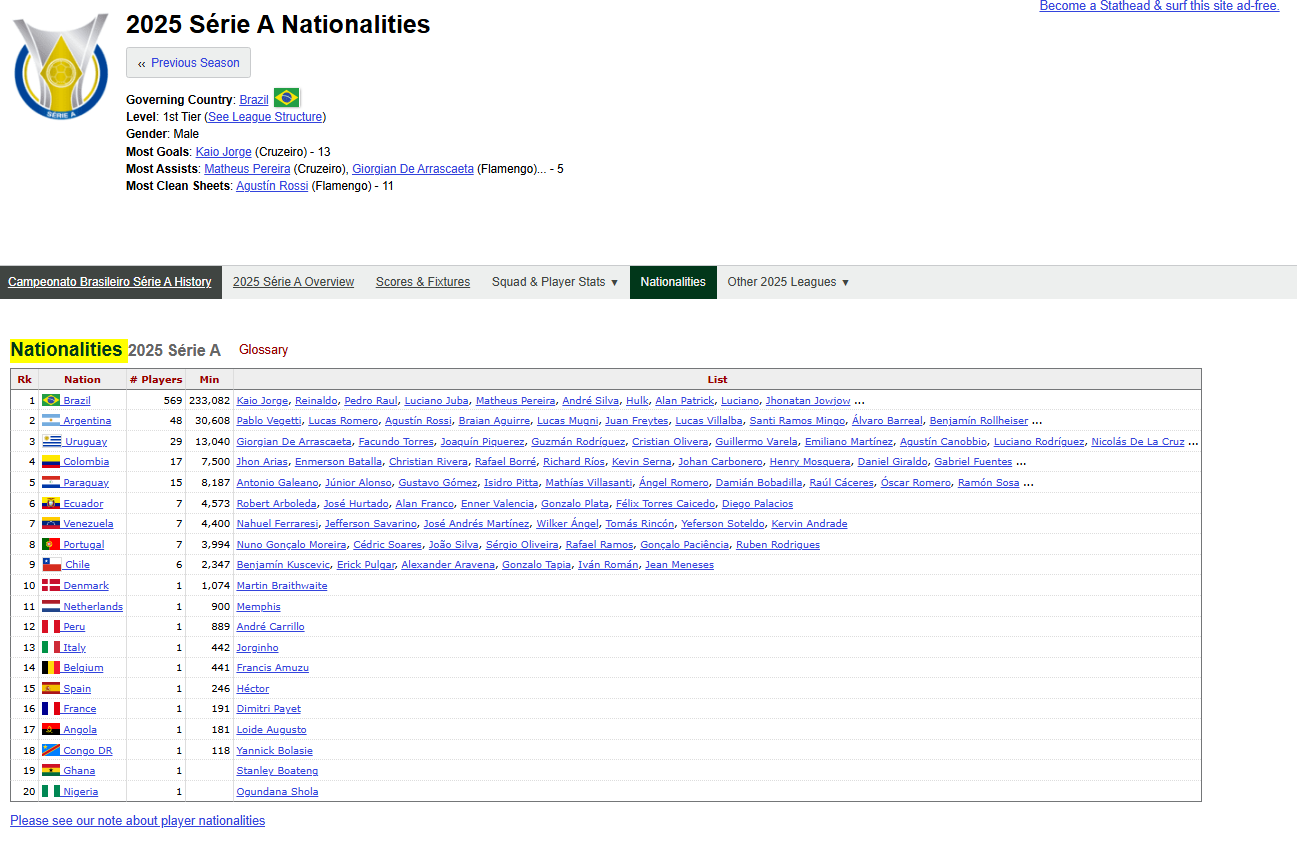This screenshot has width=1297, height=845.
Task: Click the Netherlands flag icon
Action: click(x=51, y=606)
